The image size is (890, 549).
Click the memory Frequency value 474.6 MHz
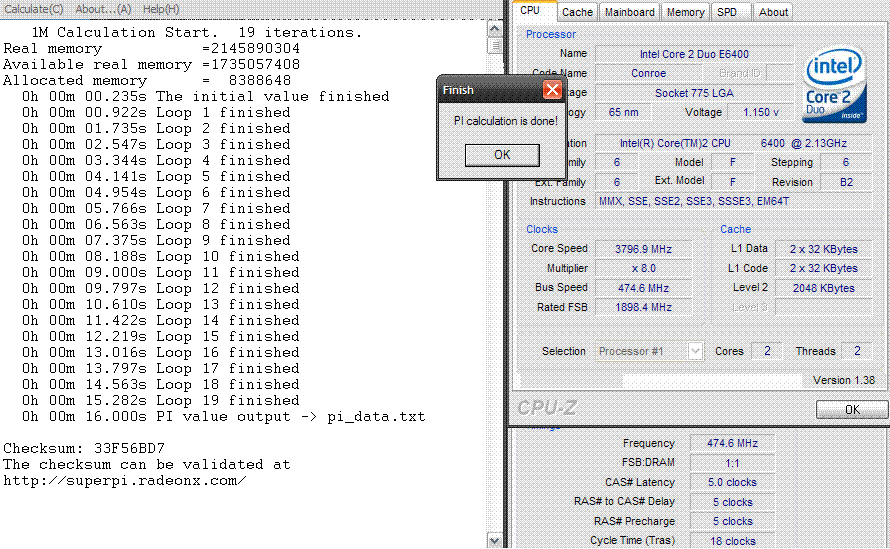point(732,443)
